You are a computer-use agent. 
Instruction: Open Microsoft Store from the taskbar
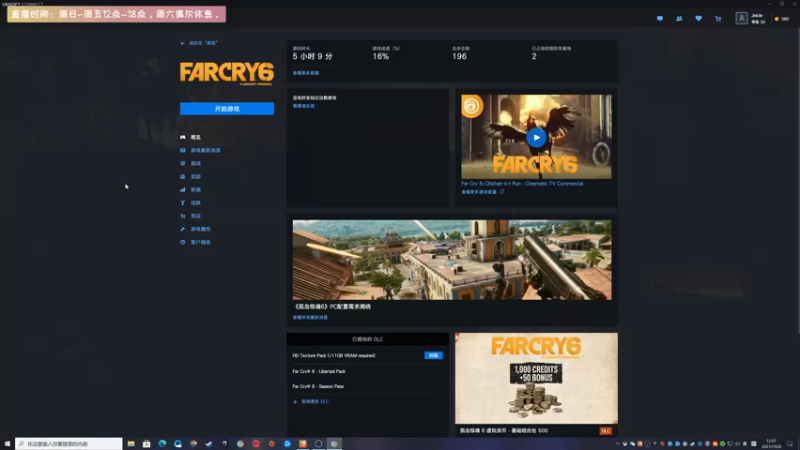click(146, 444)
